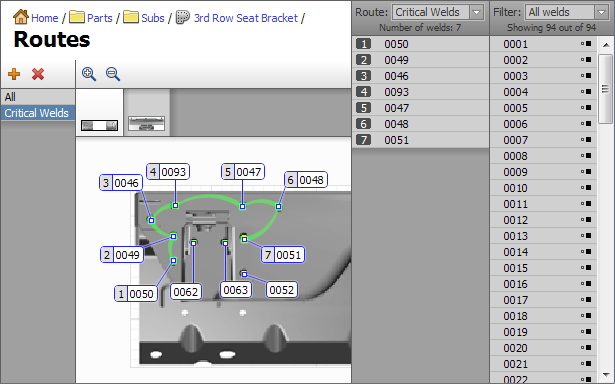Select weld 0005 in the filter list
615x384 pixels.
tap(544, 108)
